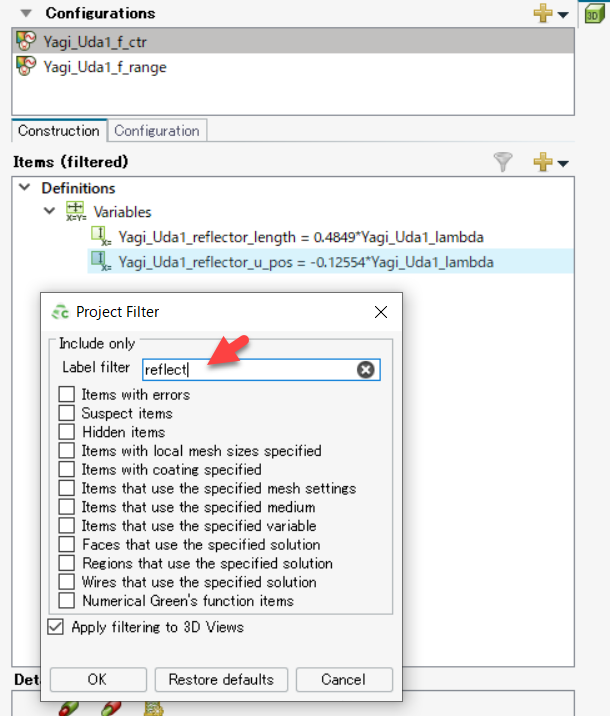Click the Yagi_Uda1_f_range configuration icon

click(26, 66)
